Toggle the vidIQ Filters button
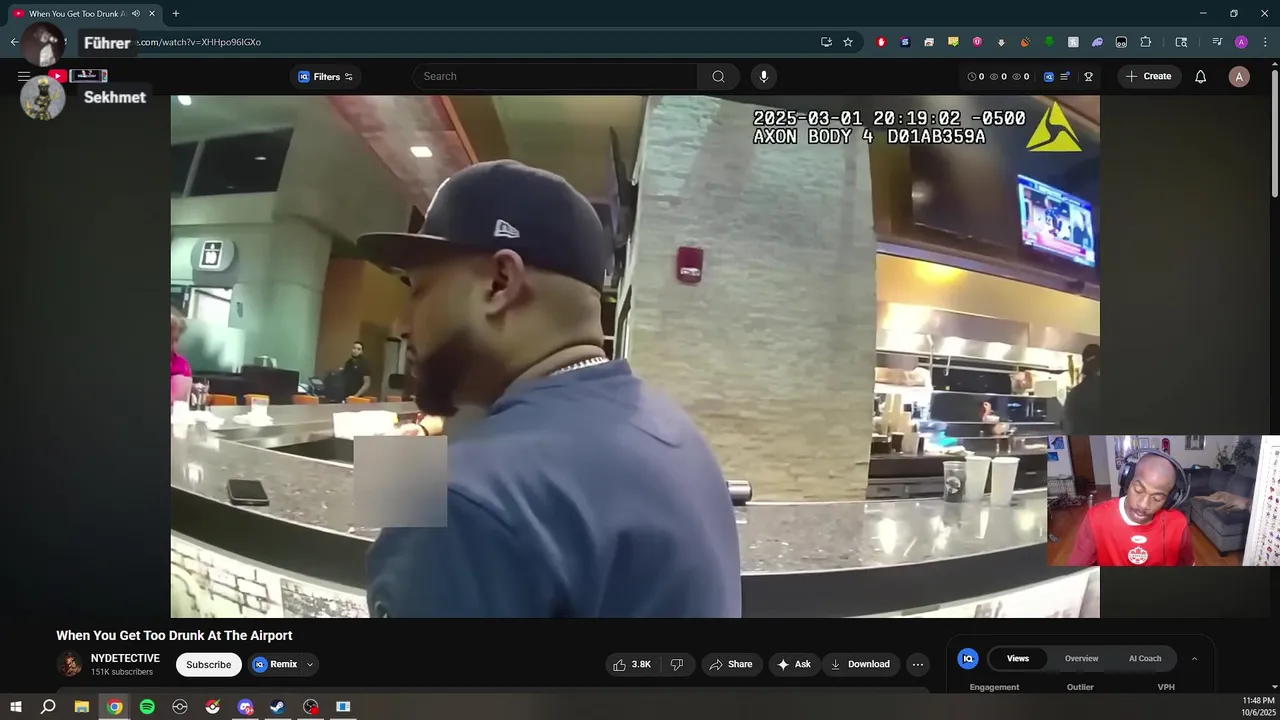 [x=326, y=77]
